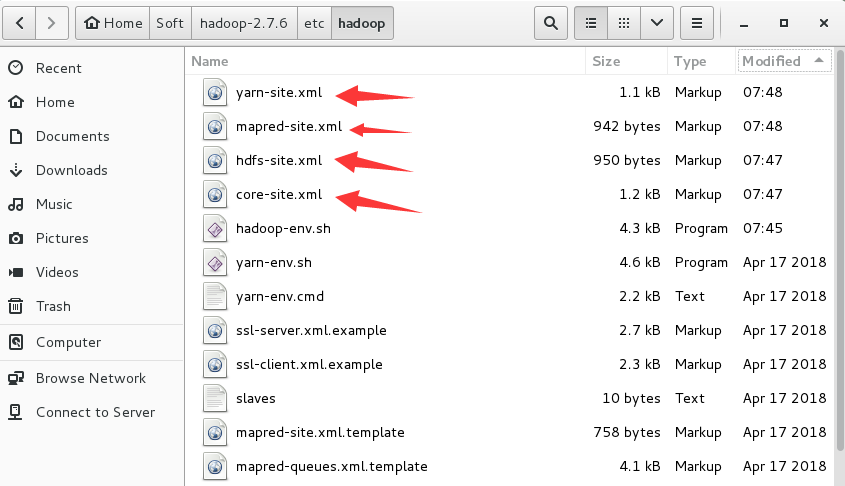Select the mapred-queues.xml.template file name
The height and width of the screenshot is (486, 845).
click(x=331, y=466)
